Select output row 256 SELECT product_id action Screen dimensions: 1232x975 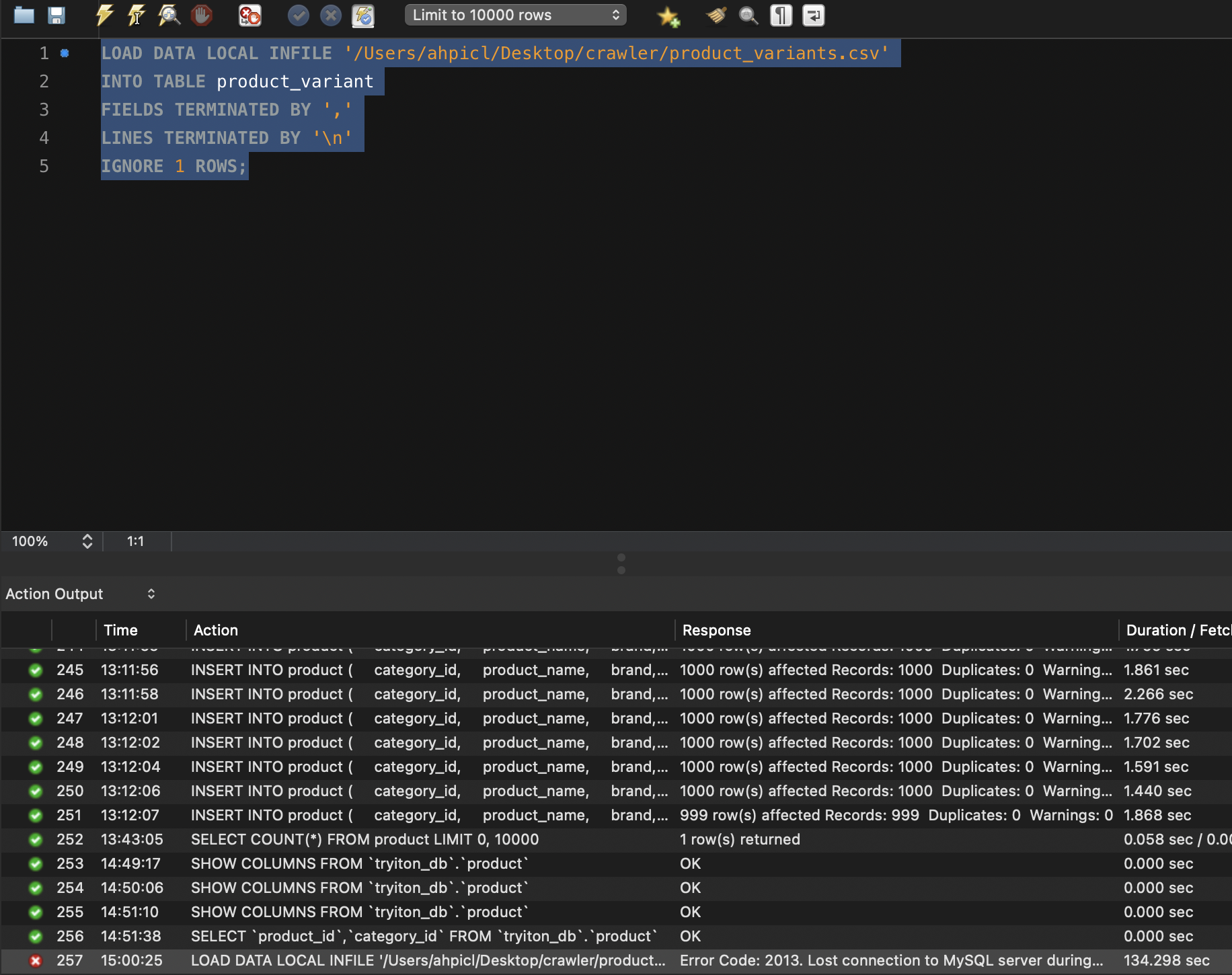[x=424, y=936]
